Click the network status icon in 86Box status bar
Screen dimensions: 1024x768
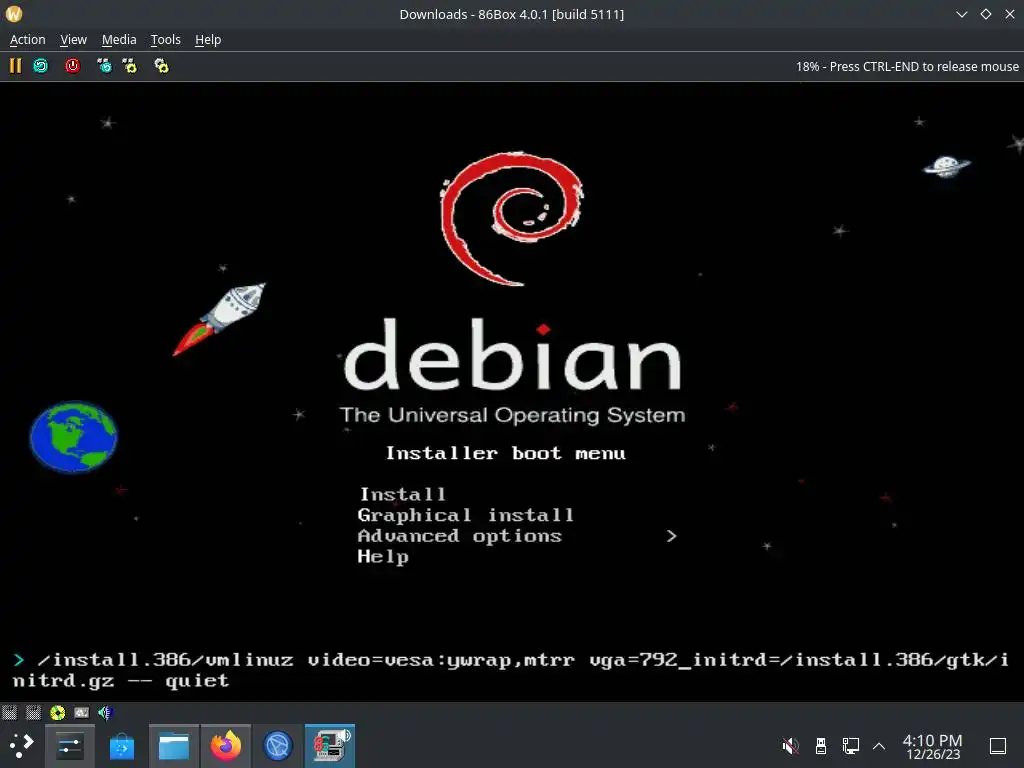click(82, 712)
